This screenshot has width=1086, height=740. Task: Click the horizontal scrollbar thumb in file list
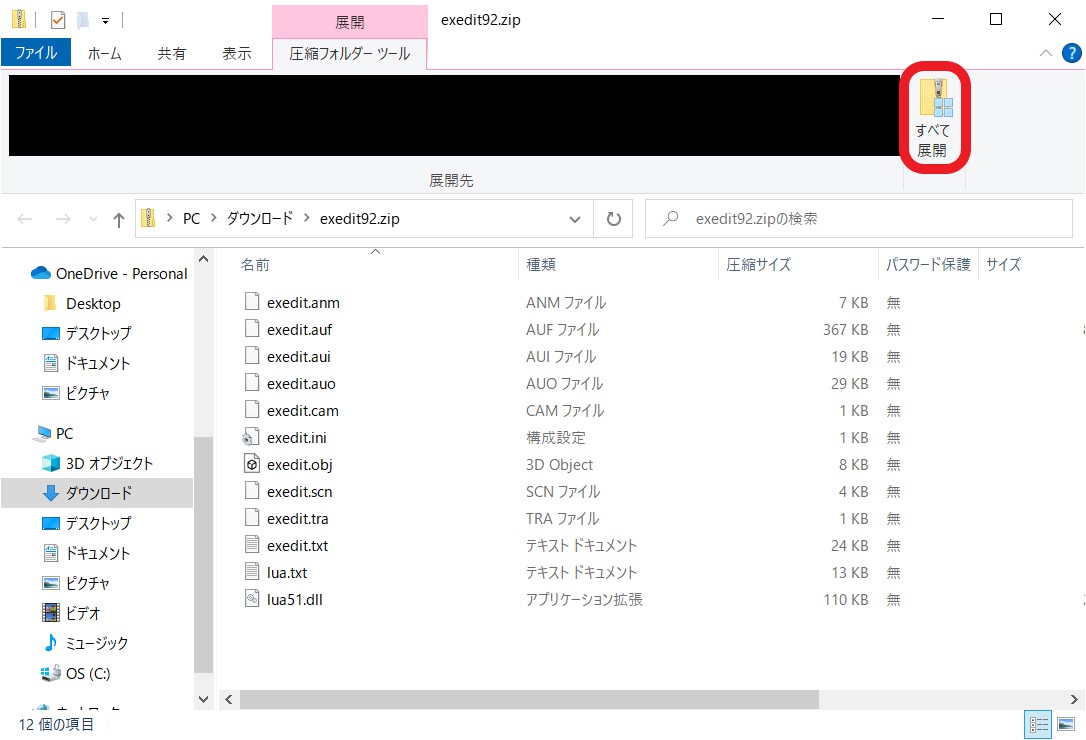pos(529,700)
